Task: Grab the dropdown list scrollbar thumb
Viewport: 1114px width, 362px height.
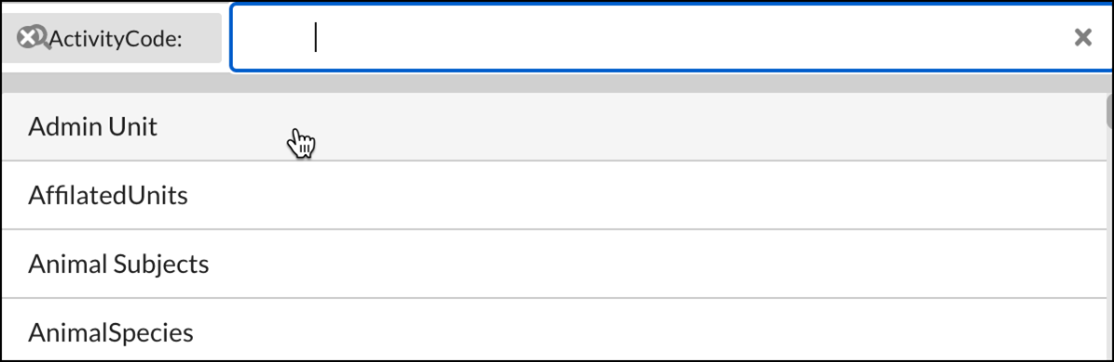Action: pyautogui.click(x=1110, y=111)
